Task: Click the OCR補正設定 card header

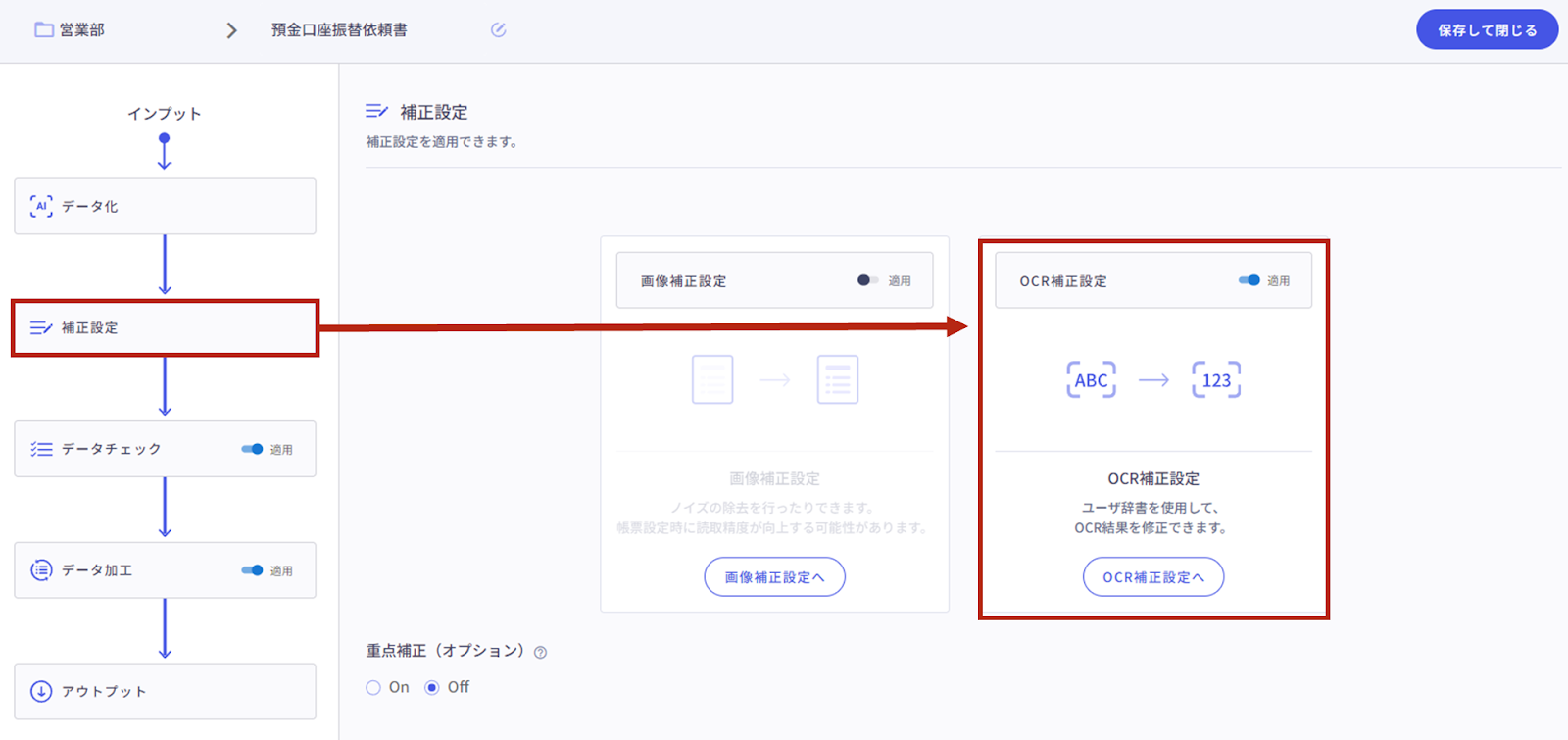Action: [1153, 280]
